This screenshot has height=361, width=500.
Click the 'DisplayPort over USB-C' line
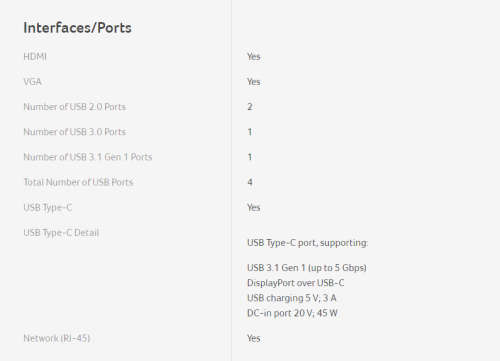click(295, 283)
